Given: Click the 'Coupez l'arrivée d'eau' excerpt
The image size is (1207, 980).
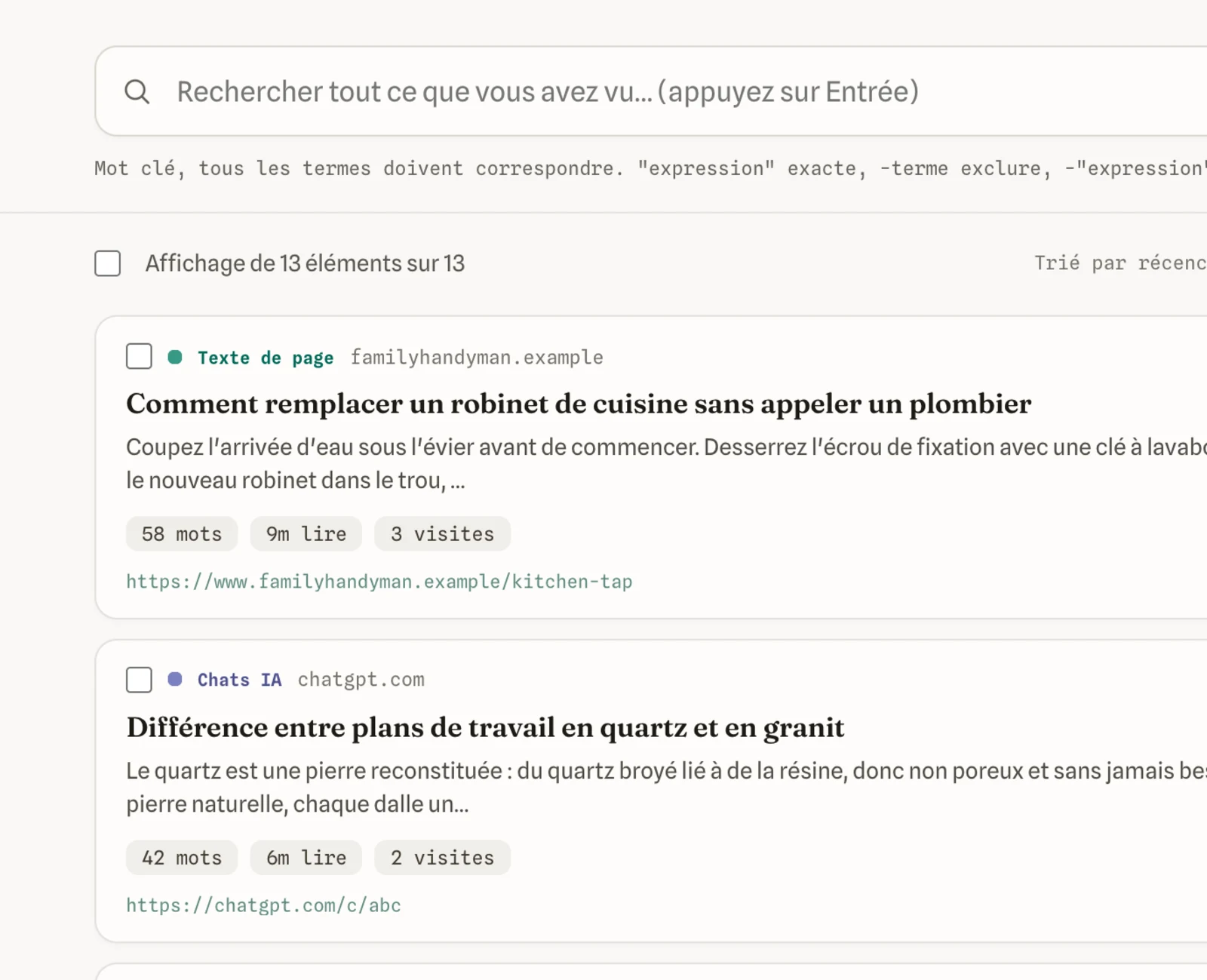Looking at the screenshot, I should point(666,463).
